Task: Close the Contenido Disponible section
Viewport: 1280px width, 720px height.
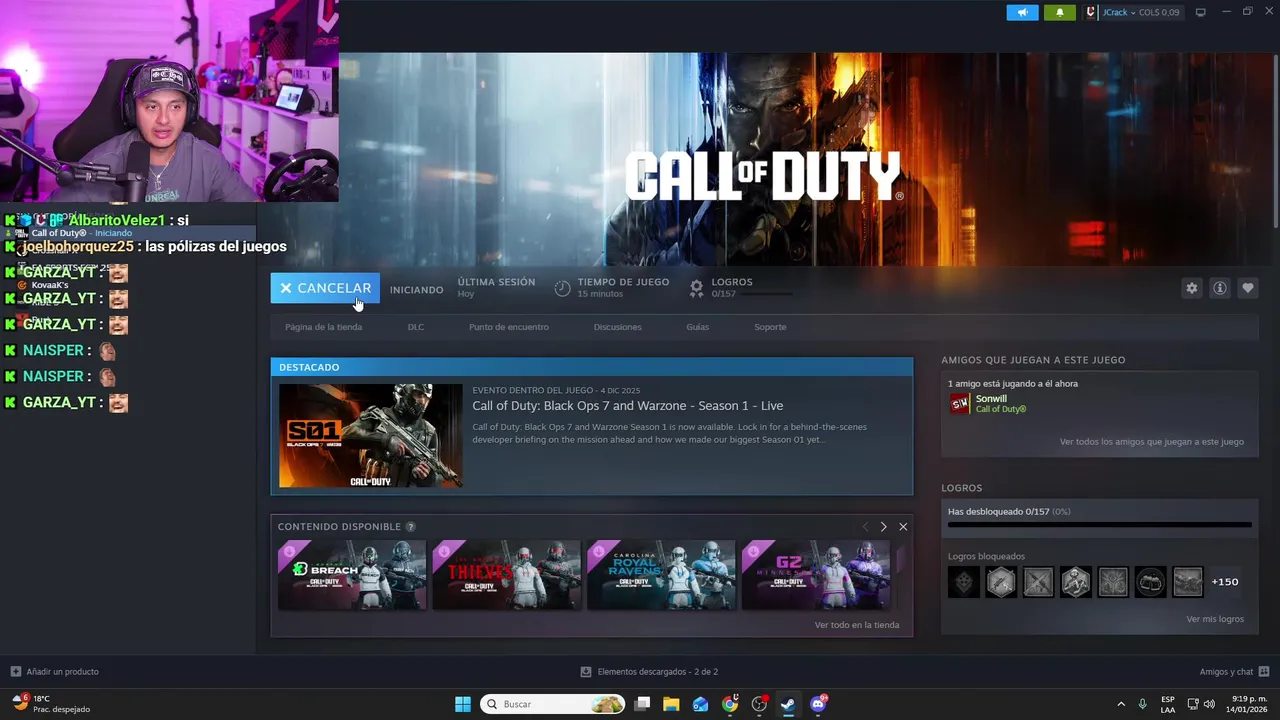Action: tap(903, 527)
